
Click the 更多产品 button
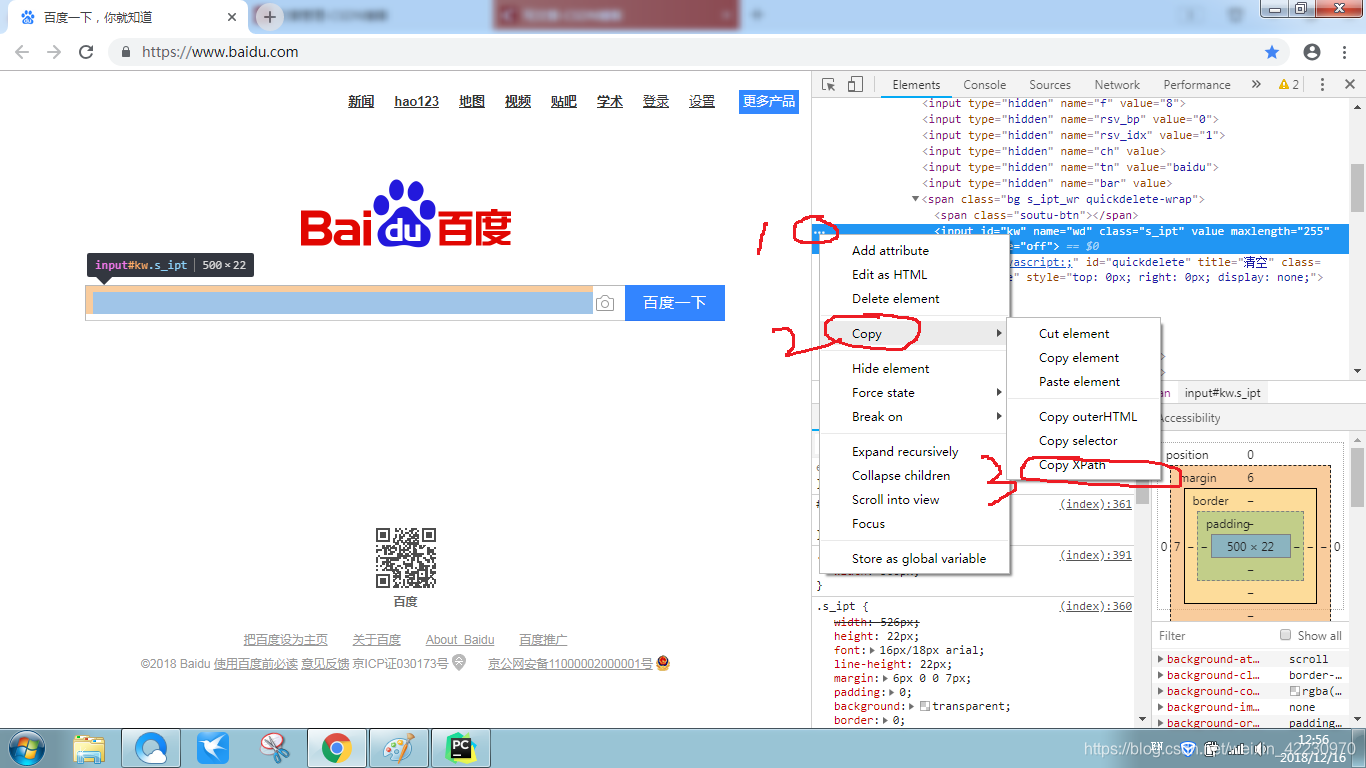(769, 102)
